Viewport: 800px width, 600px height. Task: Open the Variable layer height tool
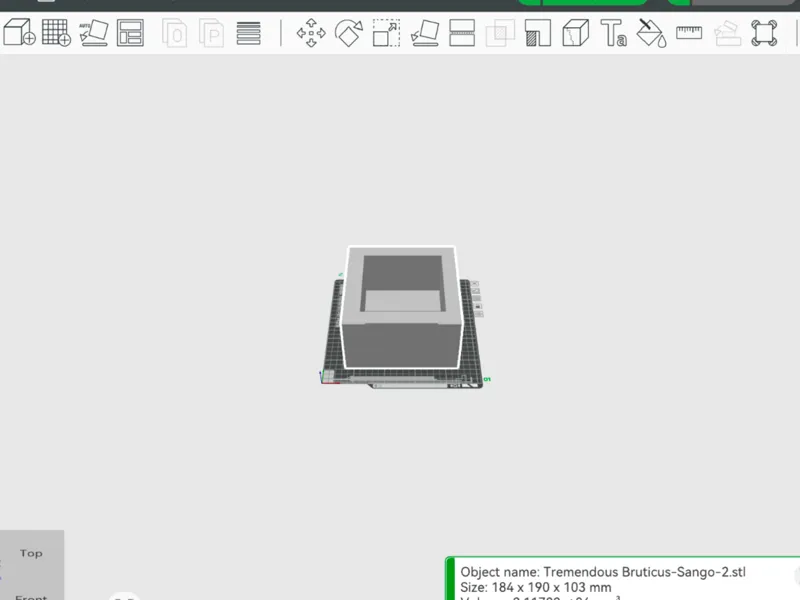(x=248, y=33)
